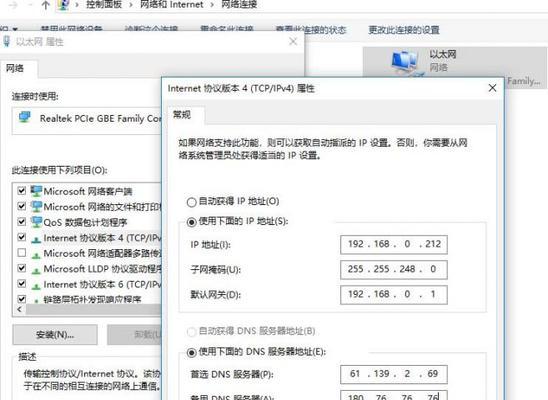Click the 子网掩码 input field
This screenshot has width=548, height=400.
tap(394, 269)
